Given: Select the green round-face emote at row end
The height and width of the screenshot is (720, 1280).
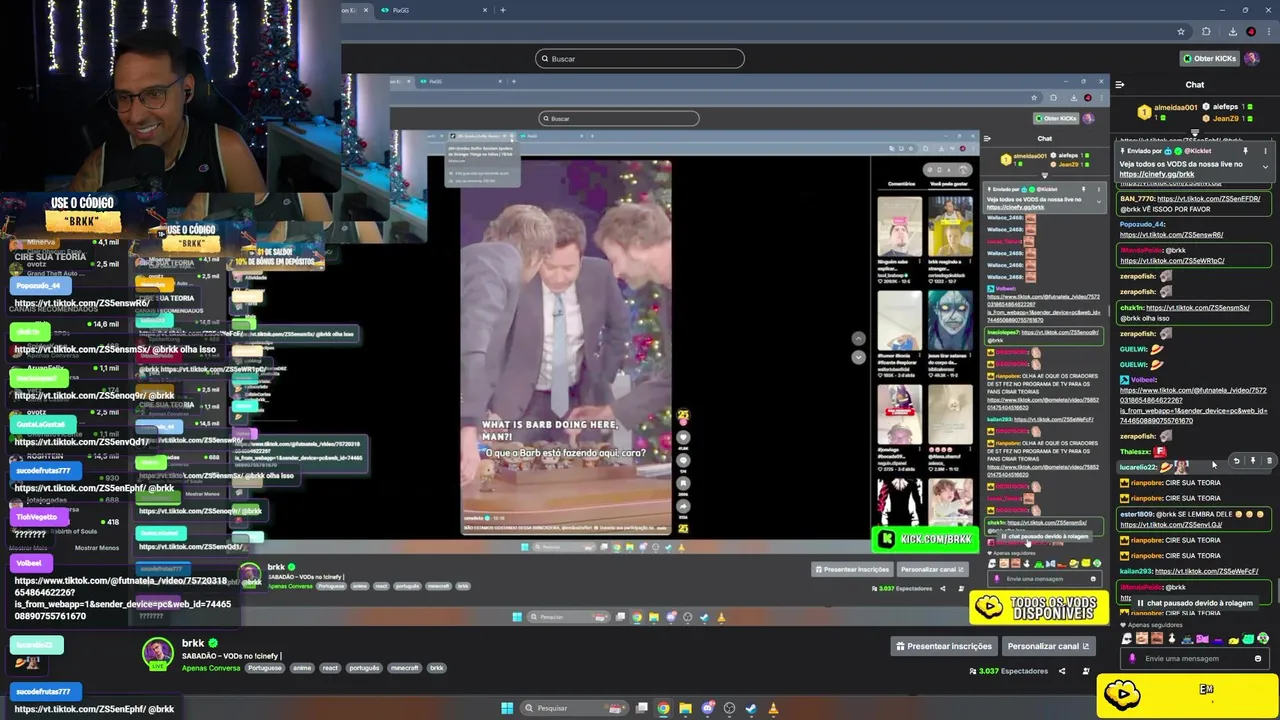Looking at the screenshot, I should coord(1263,639).
